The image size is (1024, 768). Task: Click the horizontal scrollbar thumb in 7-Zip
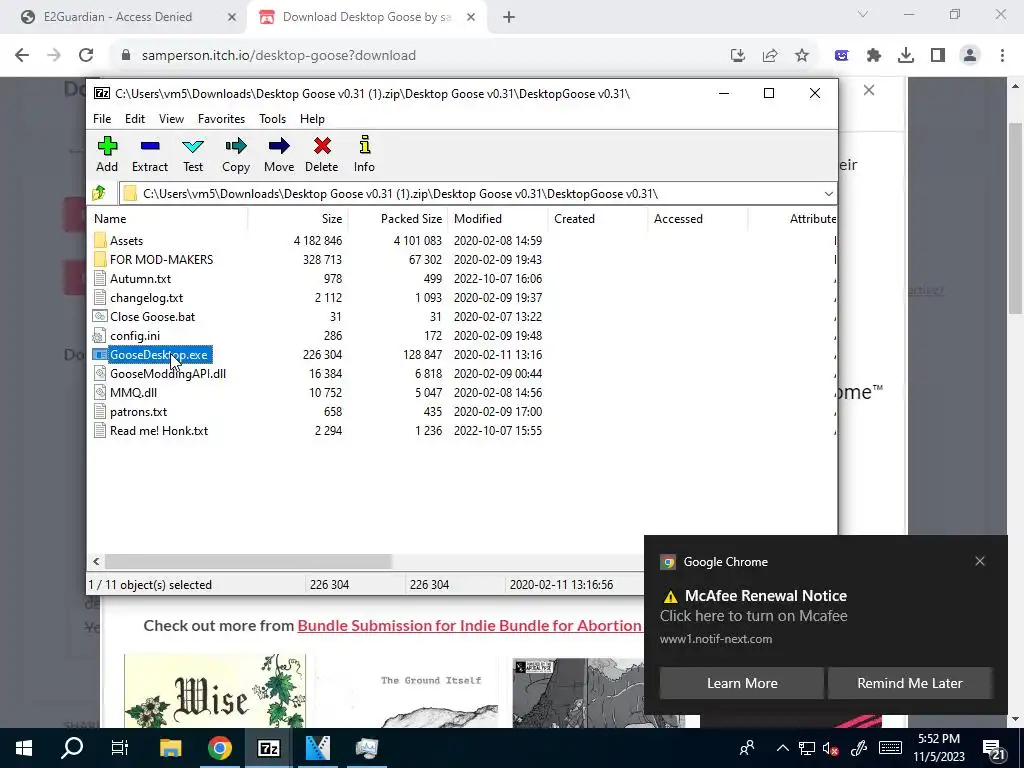coord(248,561)
